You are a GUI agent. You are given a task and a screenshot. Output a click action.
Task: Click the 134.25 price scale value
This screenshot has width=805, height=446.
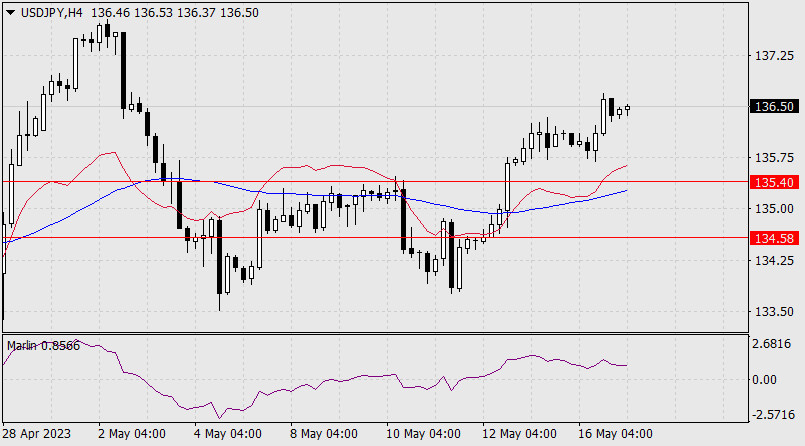coord(776,260)
